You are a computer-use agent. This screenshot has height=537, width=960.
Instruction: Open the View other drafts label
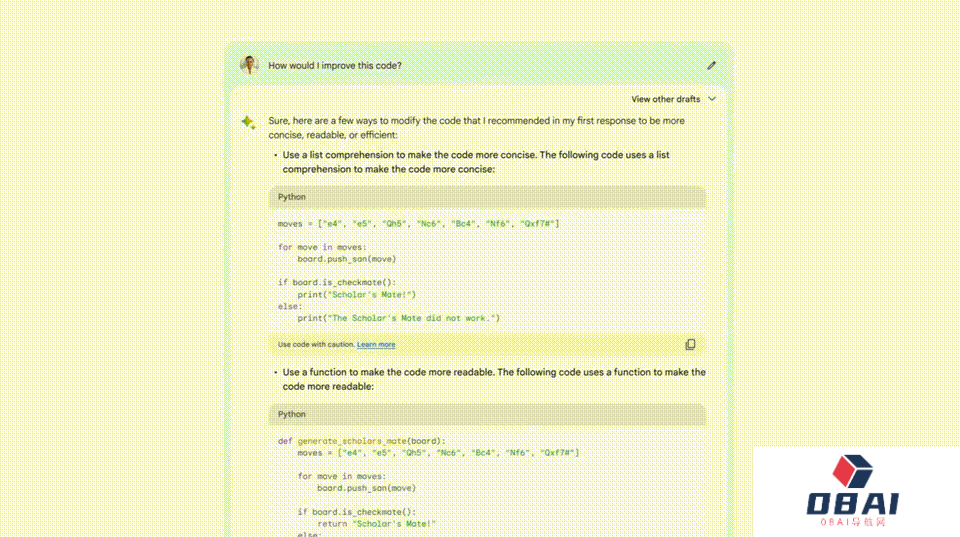tap(666, 99)
